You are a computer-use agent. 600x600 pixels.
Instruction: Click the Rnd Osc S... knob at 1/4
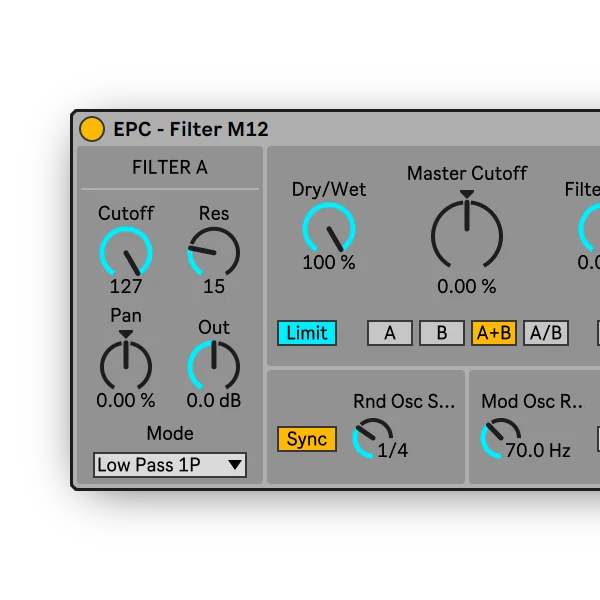tap(372, 438)
